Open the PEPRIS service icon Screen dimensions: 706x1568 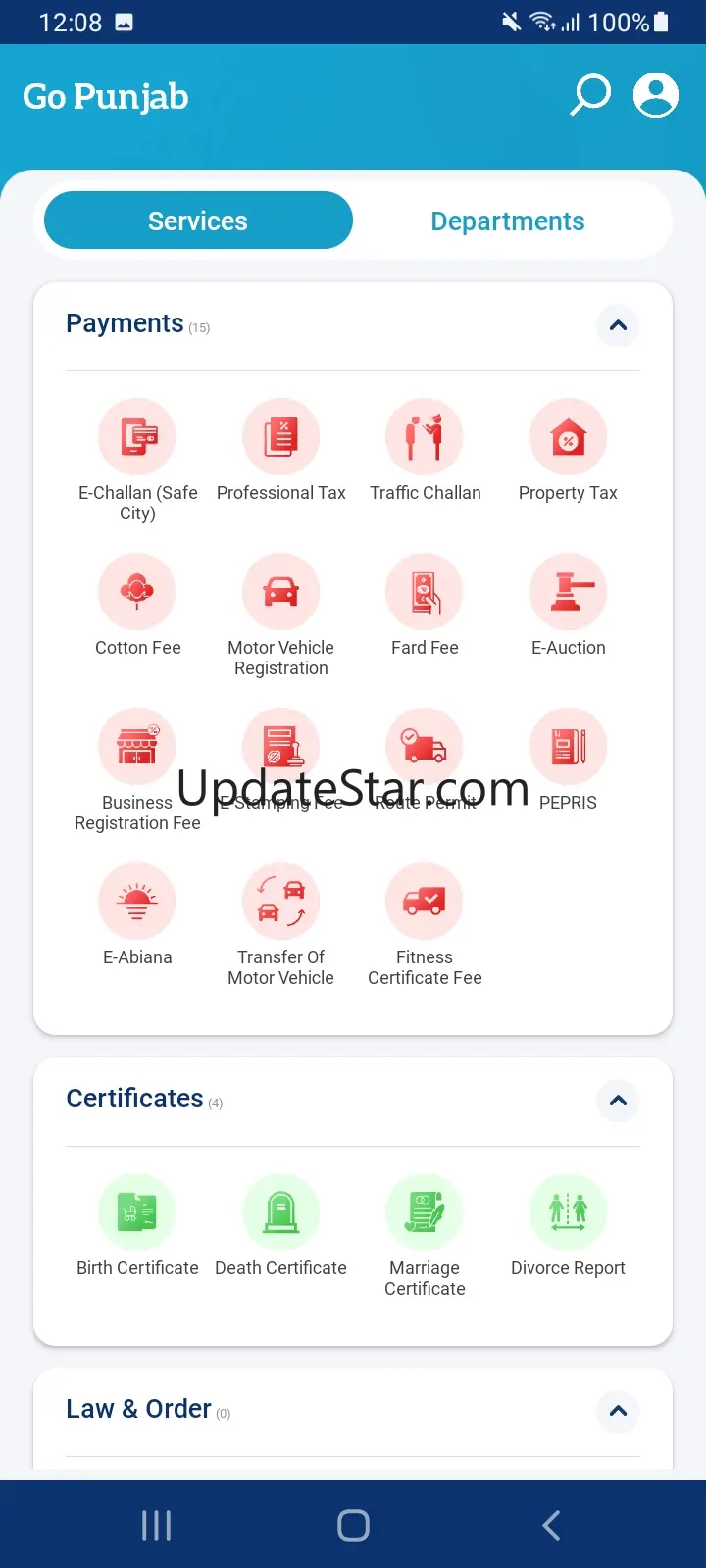[568, 747]
